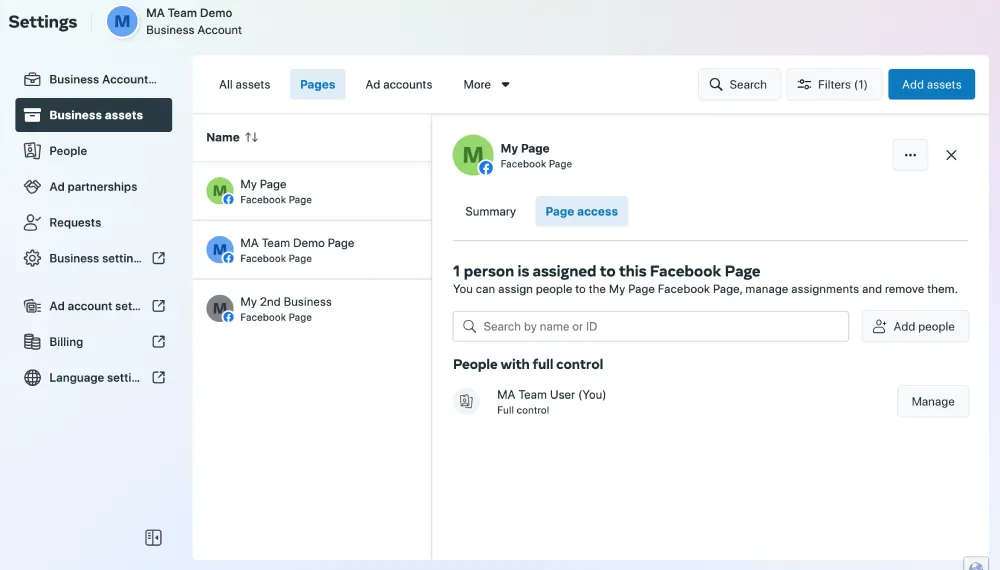The width and height of the screenshot is (1000, 570).
Task: Click Language settings globe icon
Action: point(32,378)
